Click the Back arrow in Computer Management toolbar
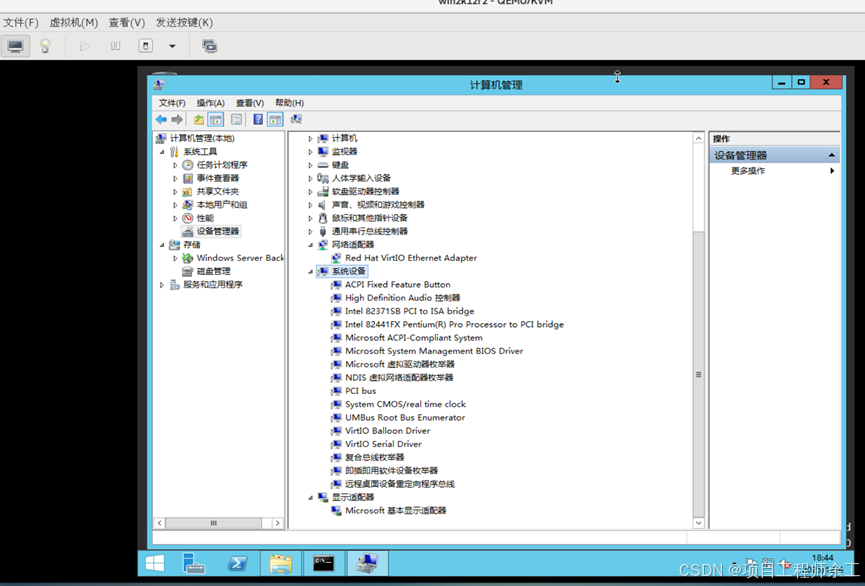 161,119
